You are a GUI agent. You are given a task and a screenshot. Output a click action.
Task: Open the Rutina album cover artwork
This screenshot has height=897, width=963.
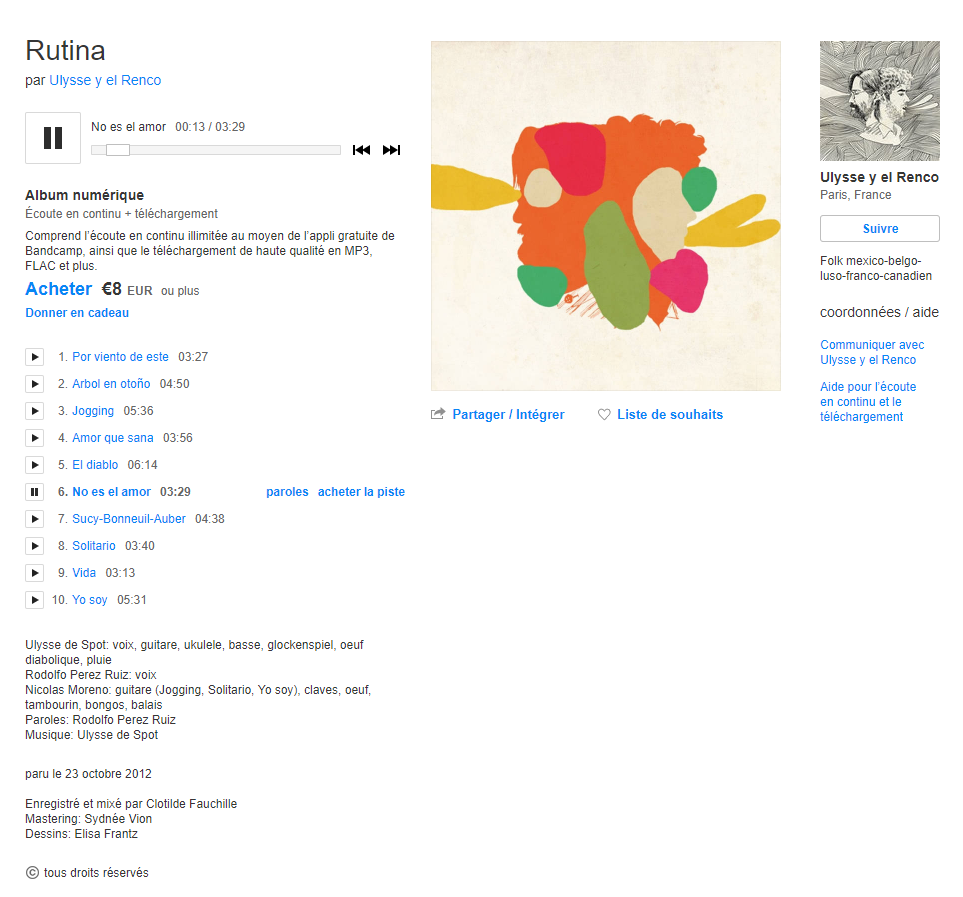pos(606,216)
